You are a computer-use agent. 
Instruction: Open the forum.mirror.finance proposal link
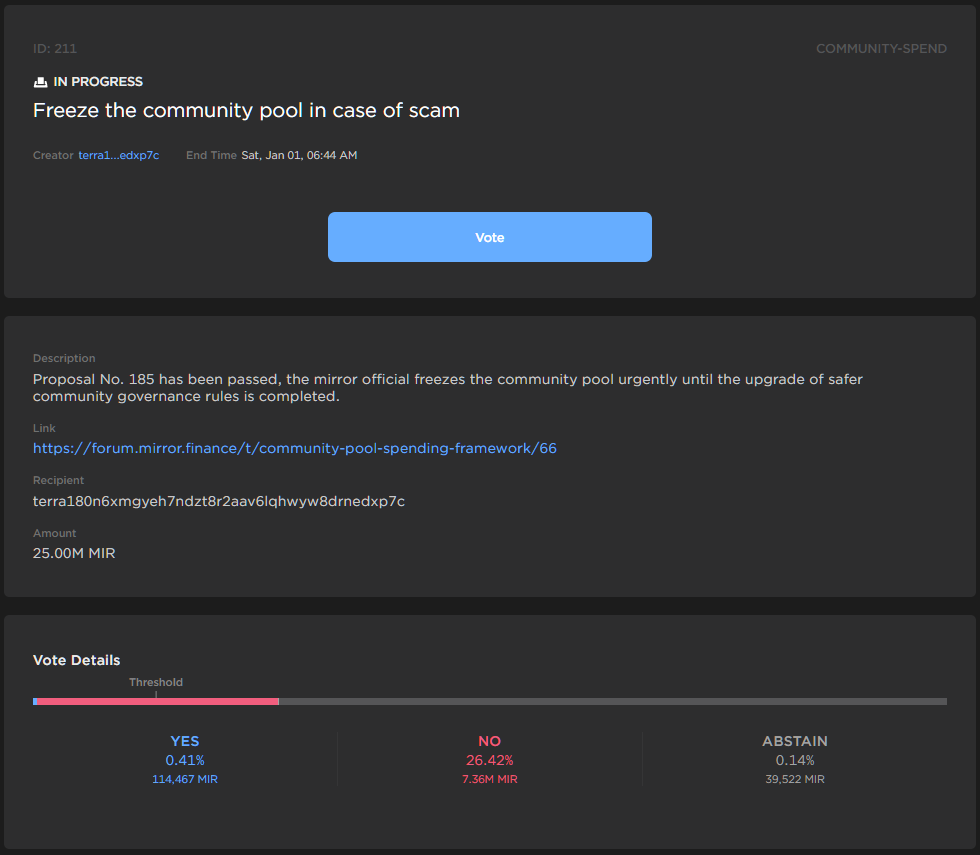294,448
